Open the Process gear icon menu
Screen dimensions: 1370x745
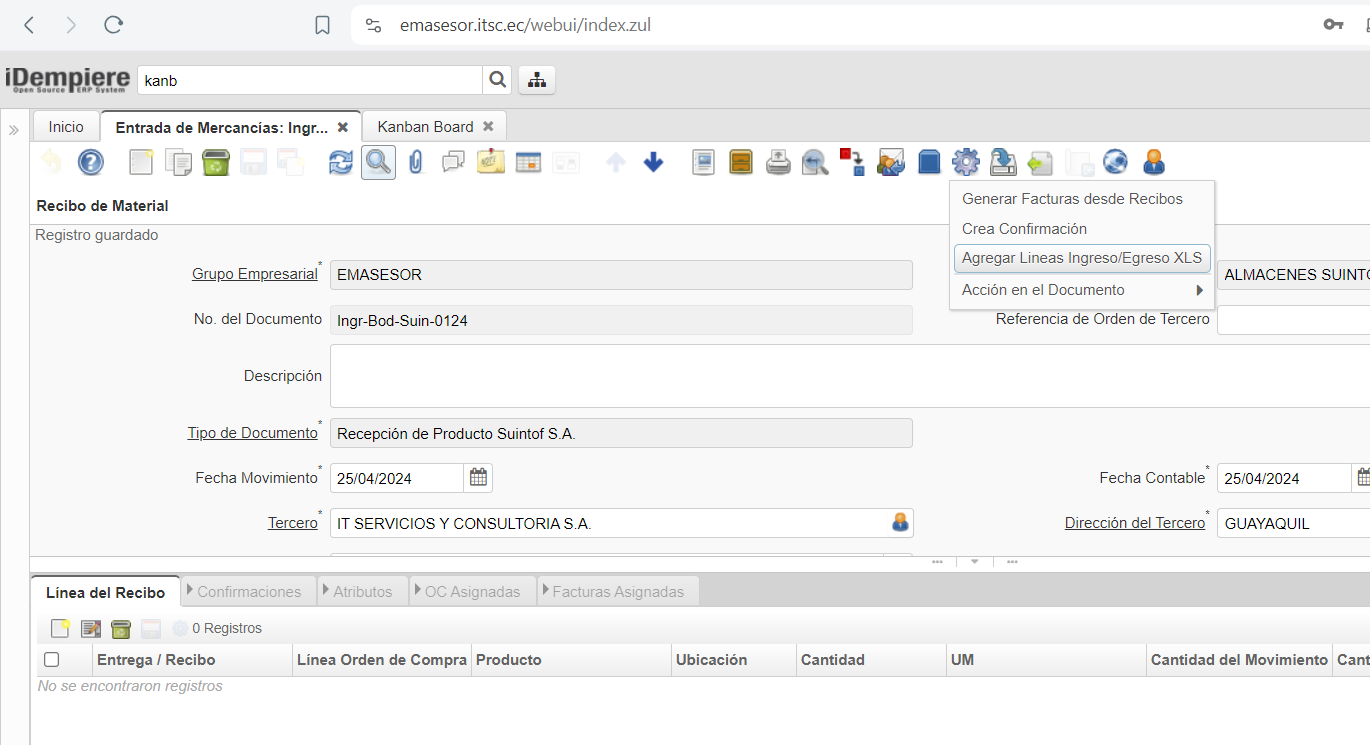(965, 162)
